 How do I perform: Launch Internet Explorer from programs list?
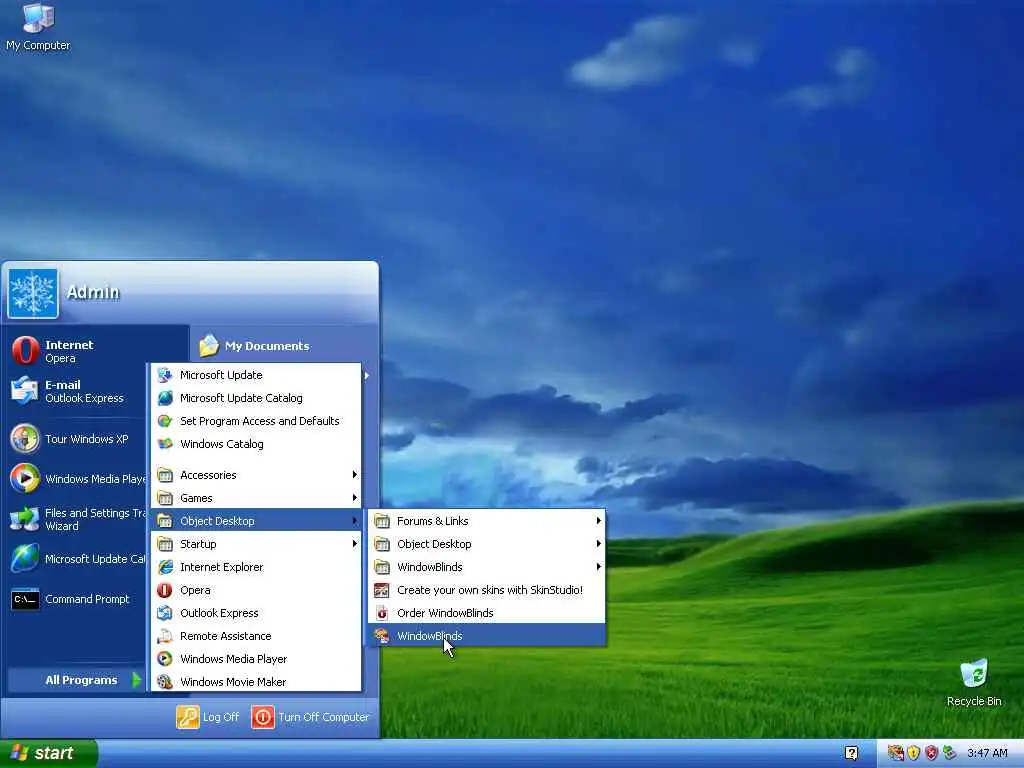(x=256, y=567)
